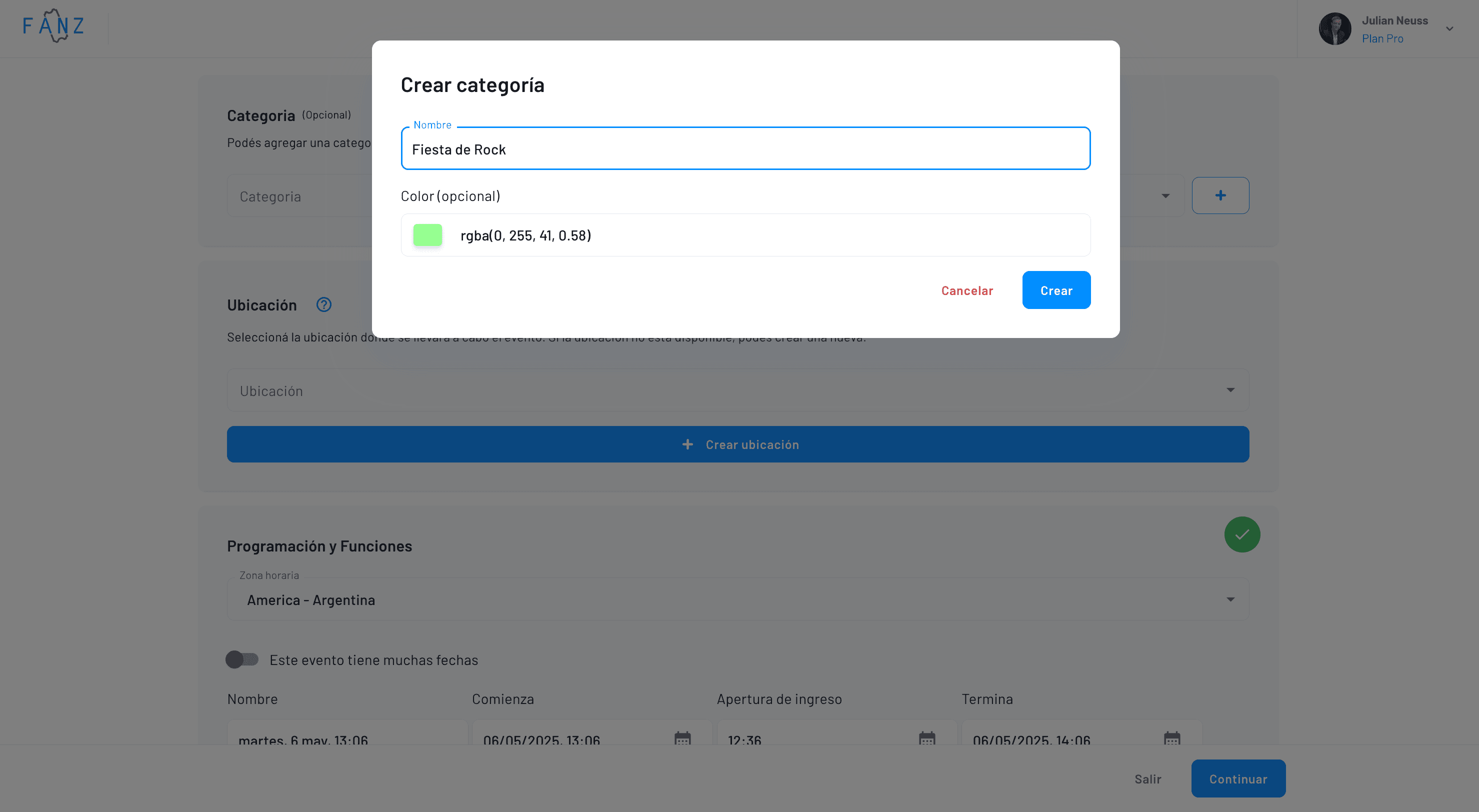Viewport: 1479px width, 812px height.
Task: Expand the Categoria dropdown arrow
Action: (x=1165, y=196)
